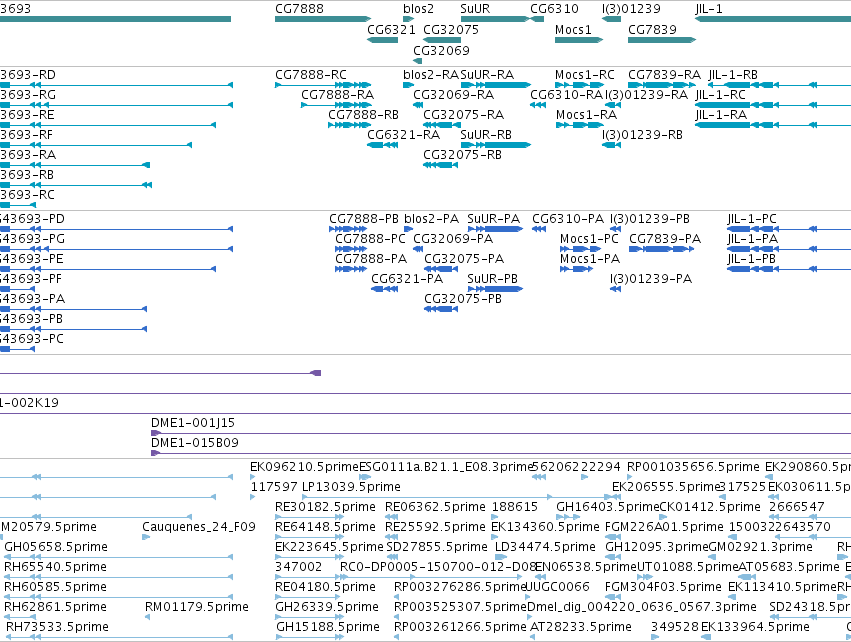
Task: Click the CG6310-PA protein label
Action: [x=568, y=219]
